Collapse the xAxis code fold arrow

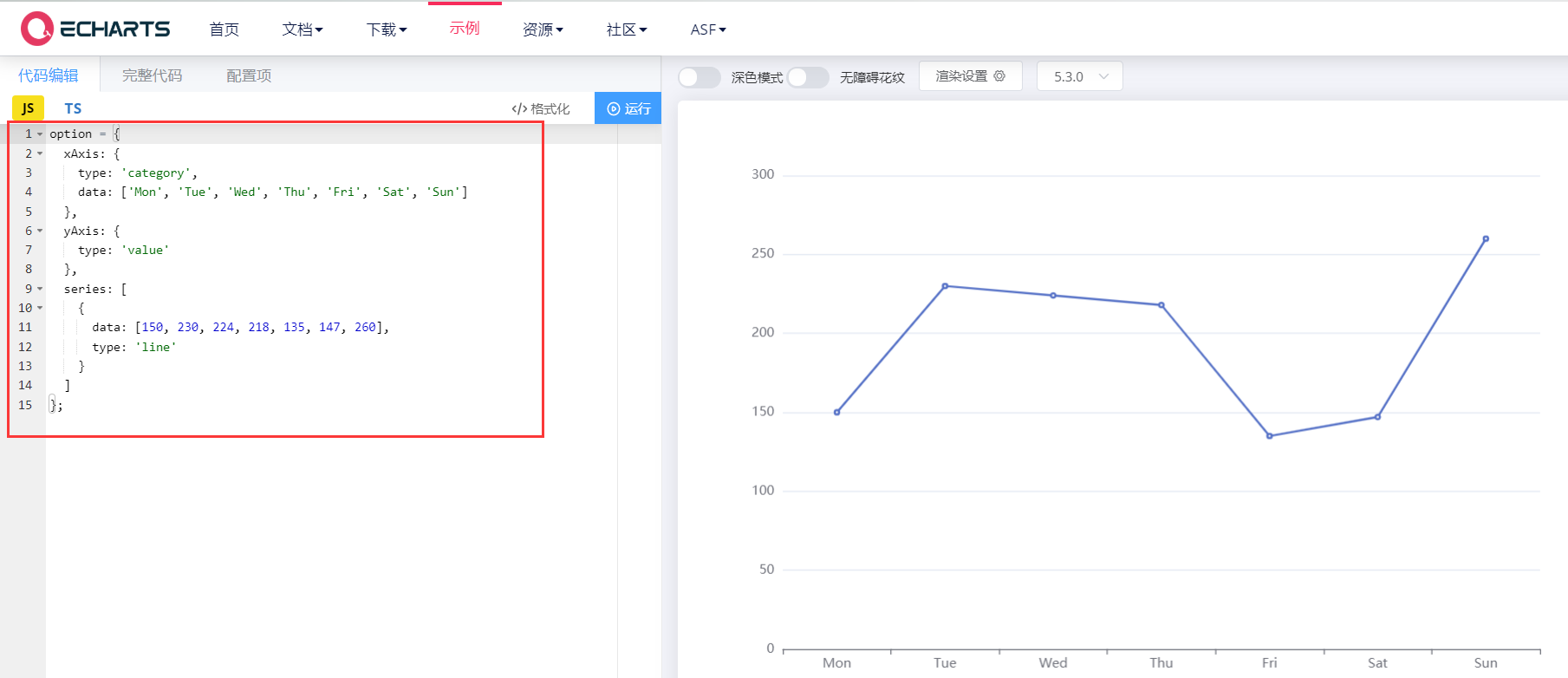pyautogui.click(x=40, y=153)
